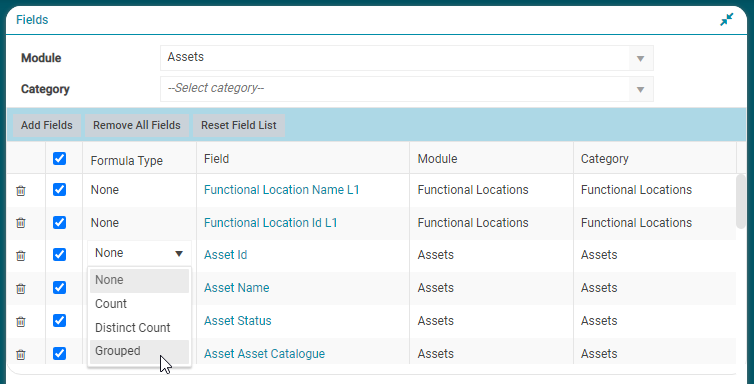Click the Add Fields button

[47, 125]
